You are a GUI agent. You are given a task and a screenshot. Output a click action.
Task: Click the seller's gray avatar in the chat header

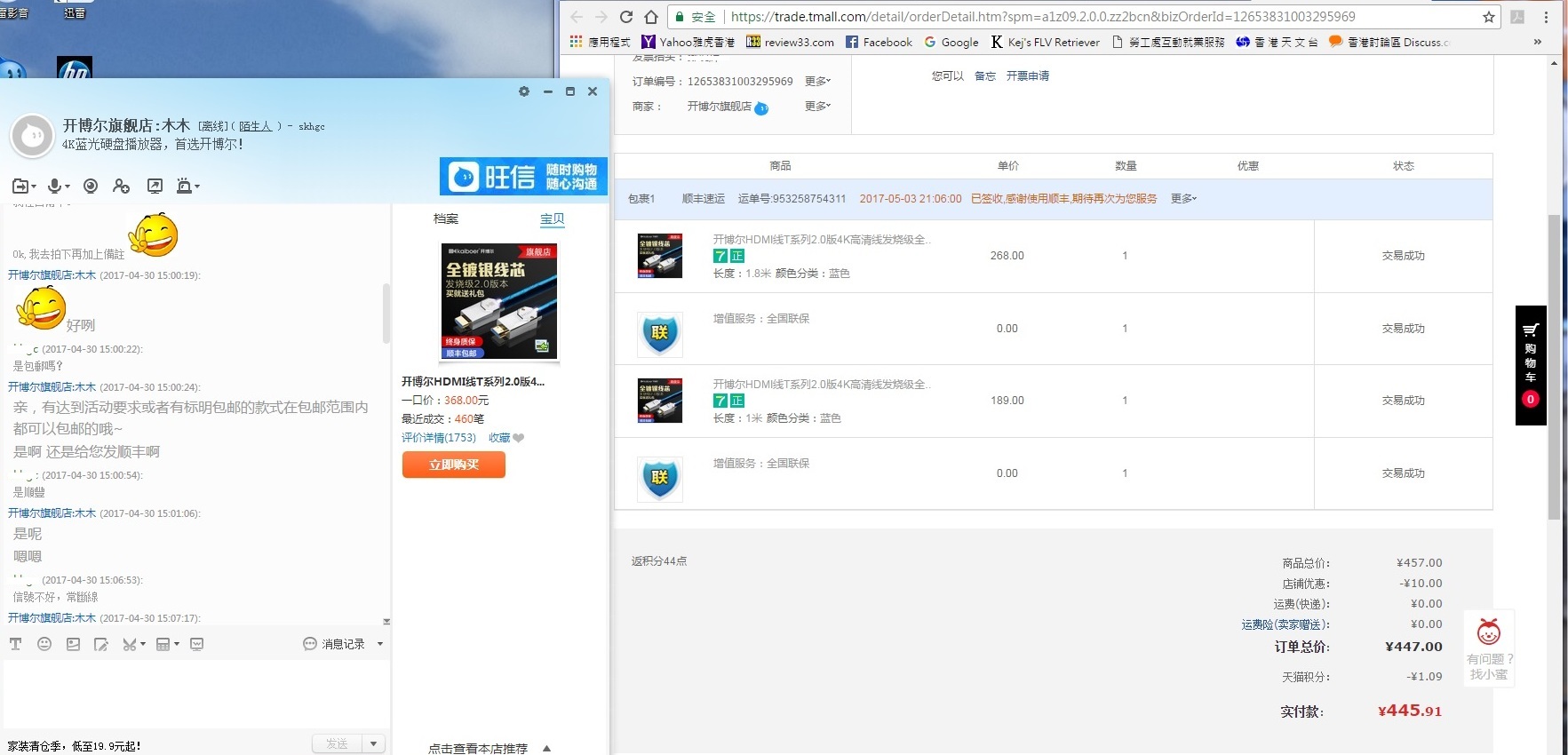point(33,137)
